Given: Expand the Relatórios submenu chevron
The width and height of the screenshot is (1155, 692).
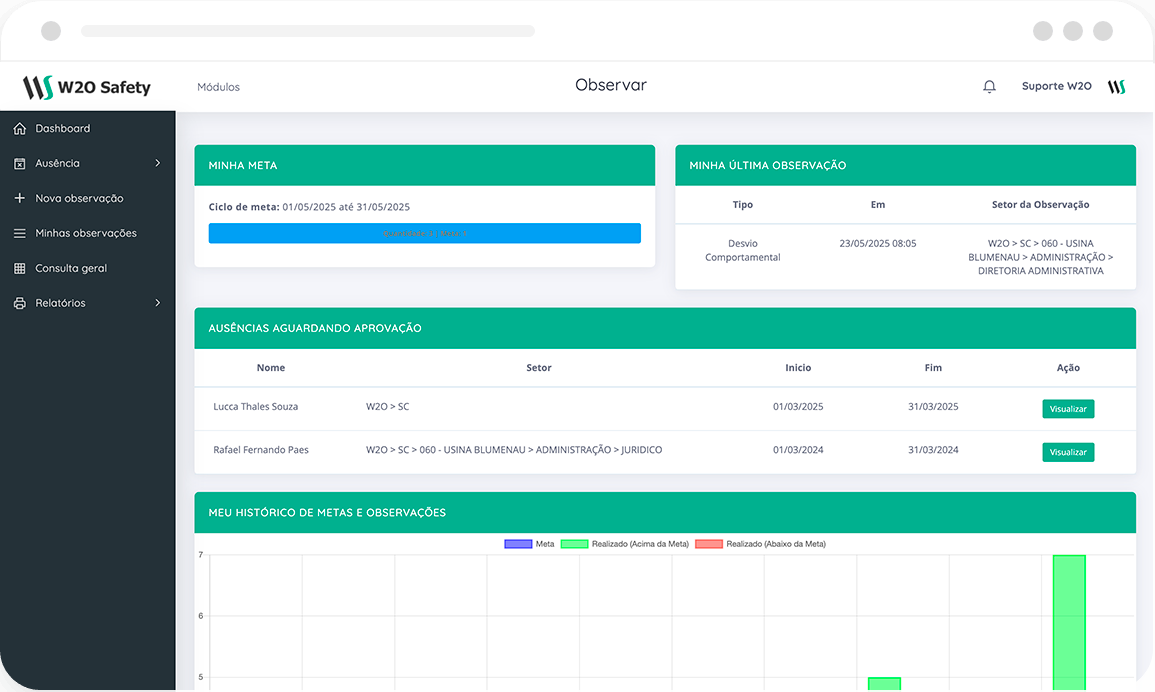Looking at the screenshot, I should (158, 304).
